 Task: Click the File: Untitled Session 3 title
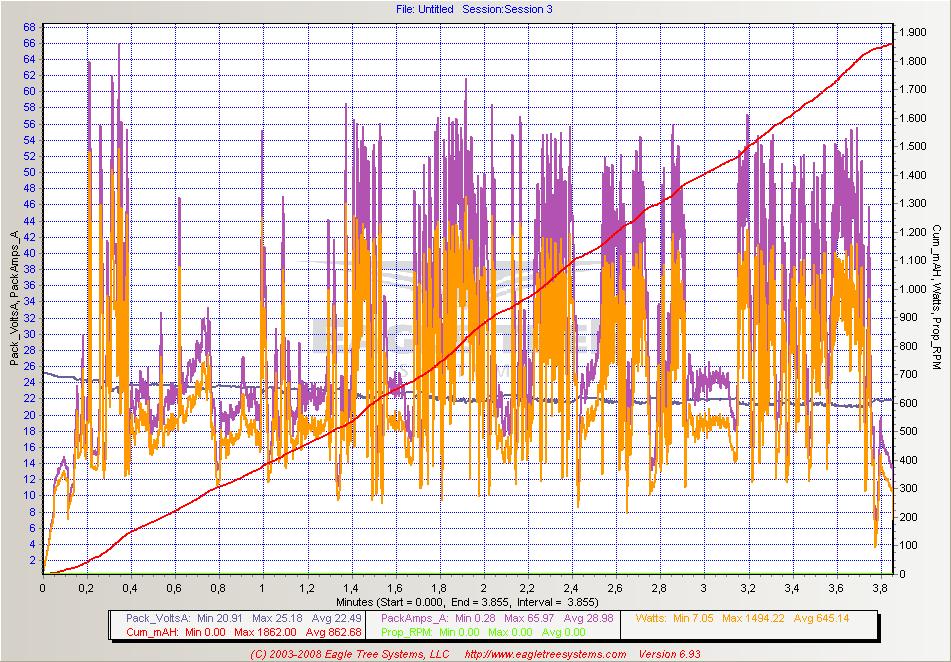(474, 9)
